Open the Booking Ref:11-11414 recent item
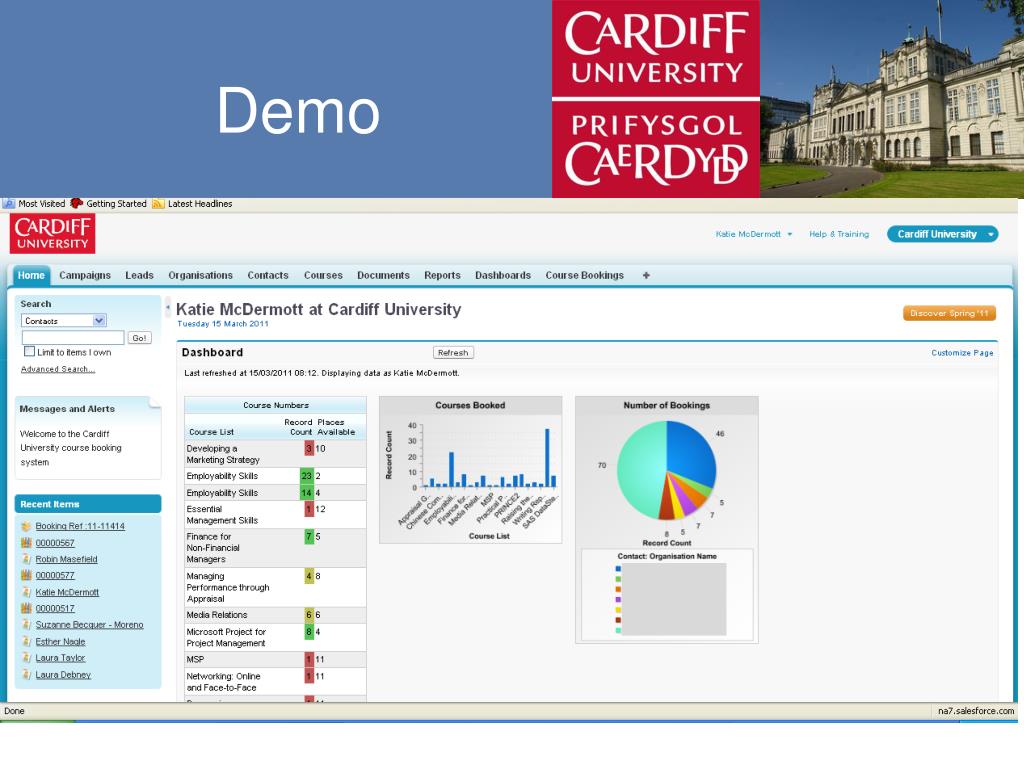Screen dimensions: 1024x768 pyautogui.click(x=80, y=526)
